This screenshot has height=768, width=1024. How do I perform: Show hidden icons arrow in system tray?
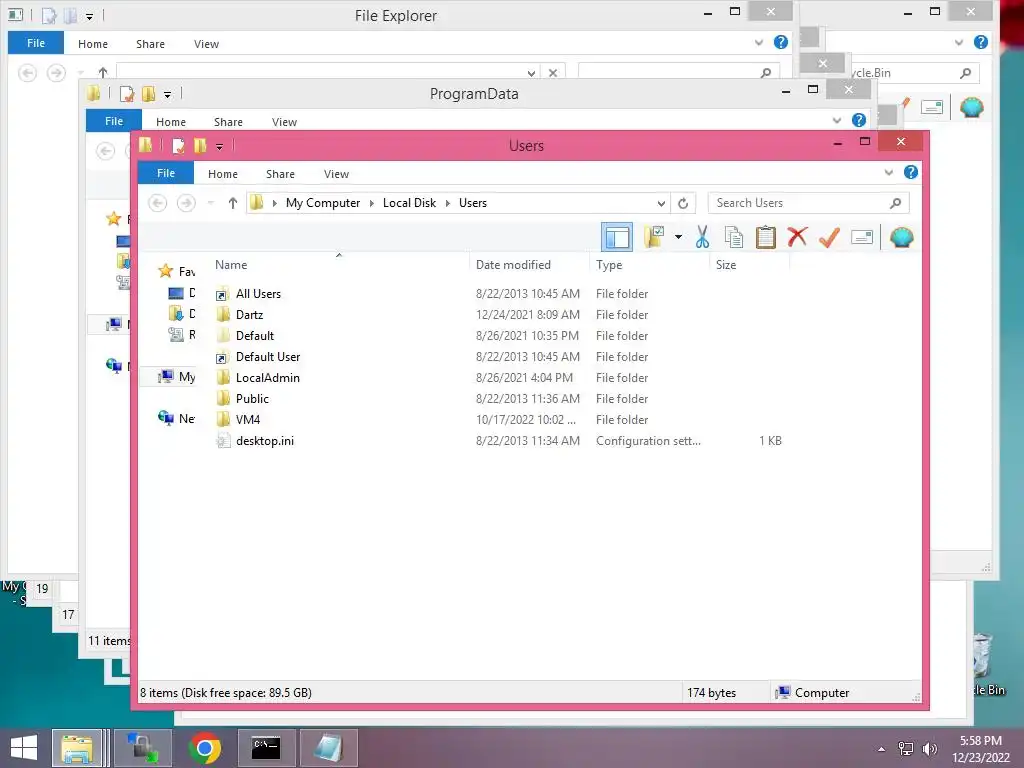tap(882, 749)
